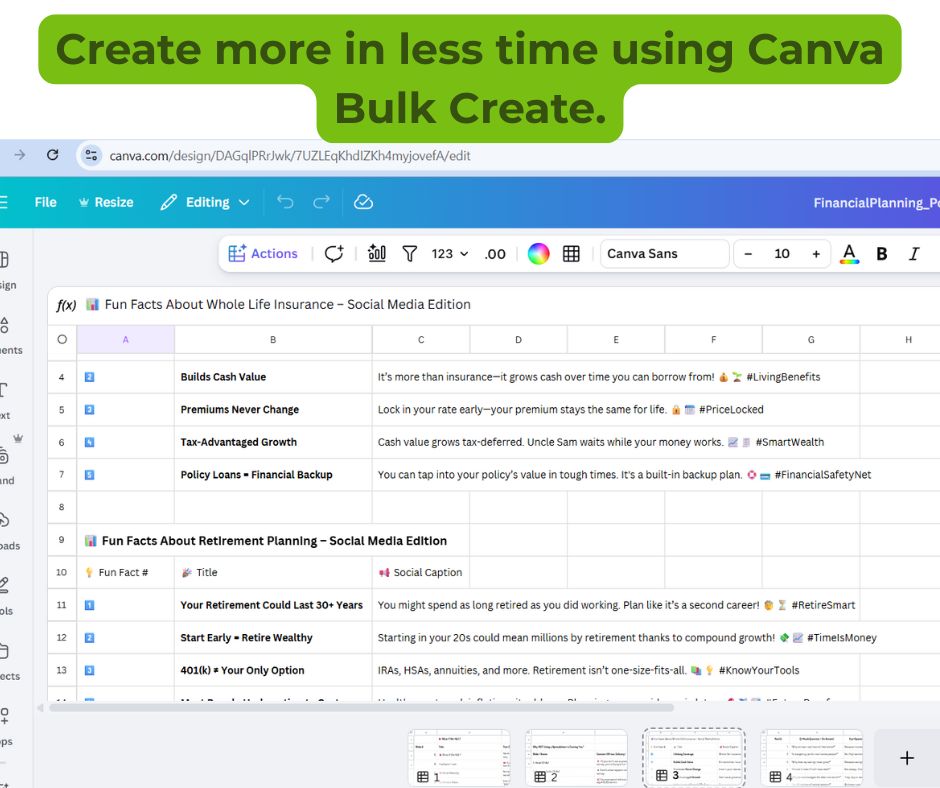Open the rainbow cell color picker

[538, 254]
